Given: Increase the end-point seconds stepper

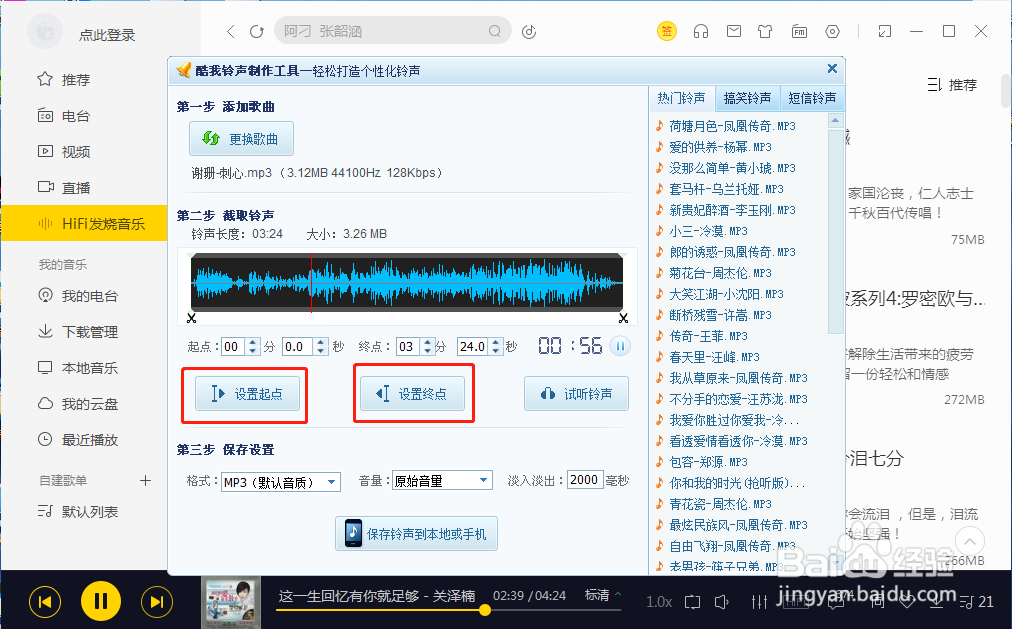Looking at the screenshot, I should 496,342.
